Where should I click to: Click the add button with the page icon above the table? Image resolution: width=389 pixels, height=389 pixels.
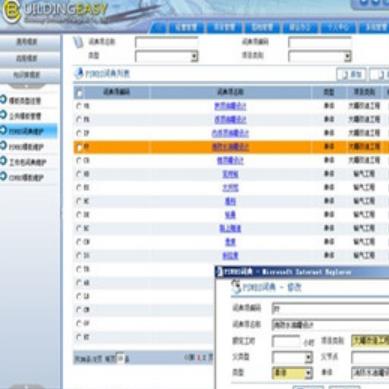(351, 74)
